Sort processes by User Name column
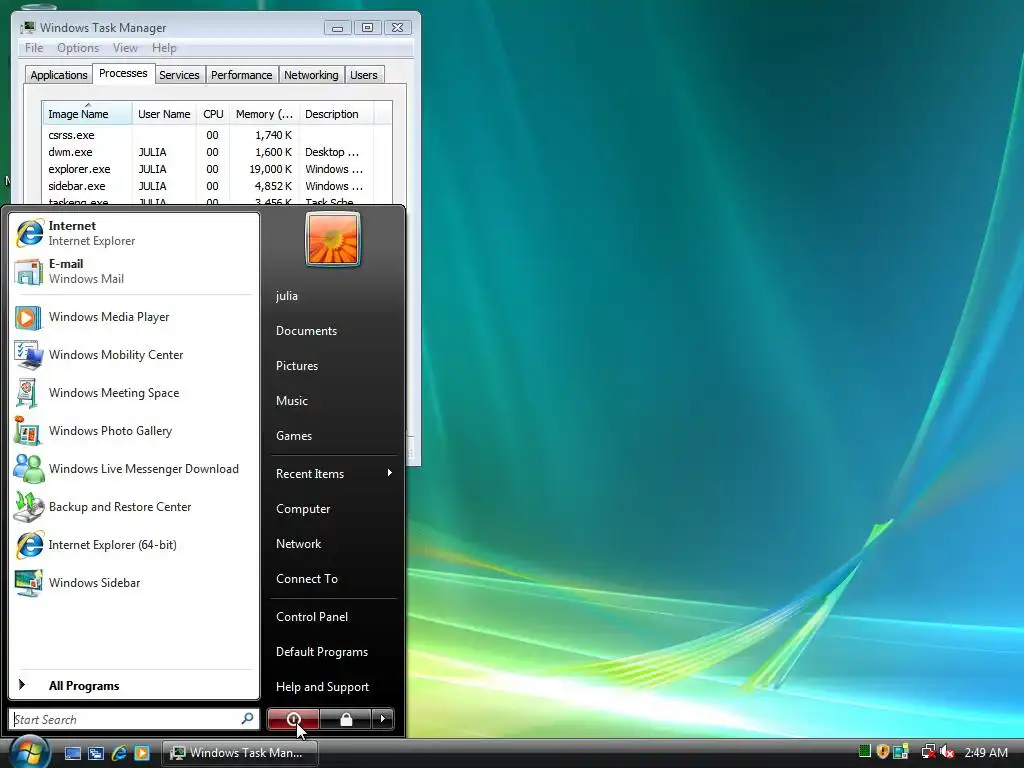 tap(164, 114)
